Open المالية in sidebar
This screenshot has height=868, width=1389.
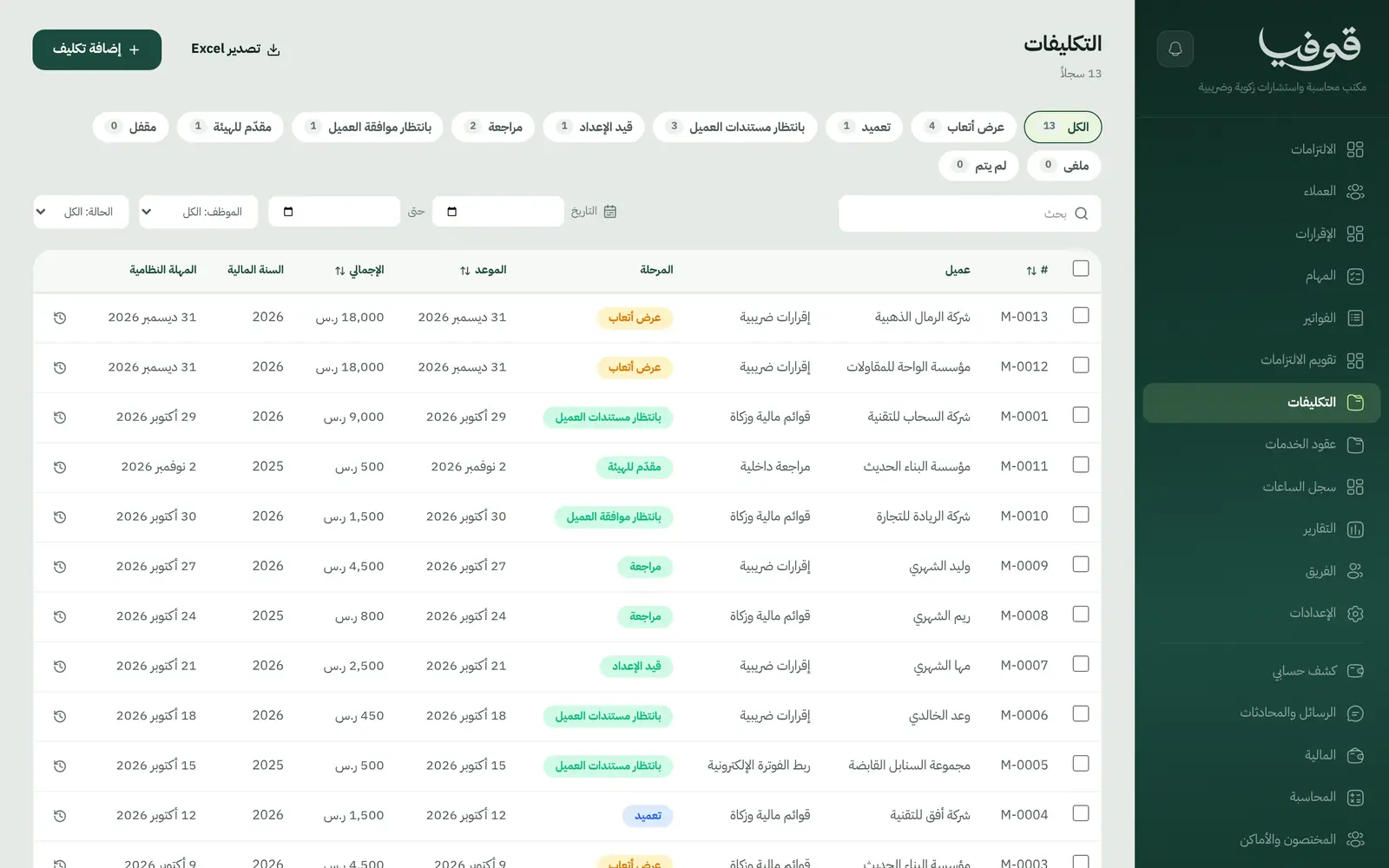[1261, 755]
